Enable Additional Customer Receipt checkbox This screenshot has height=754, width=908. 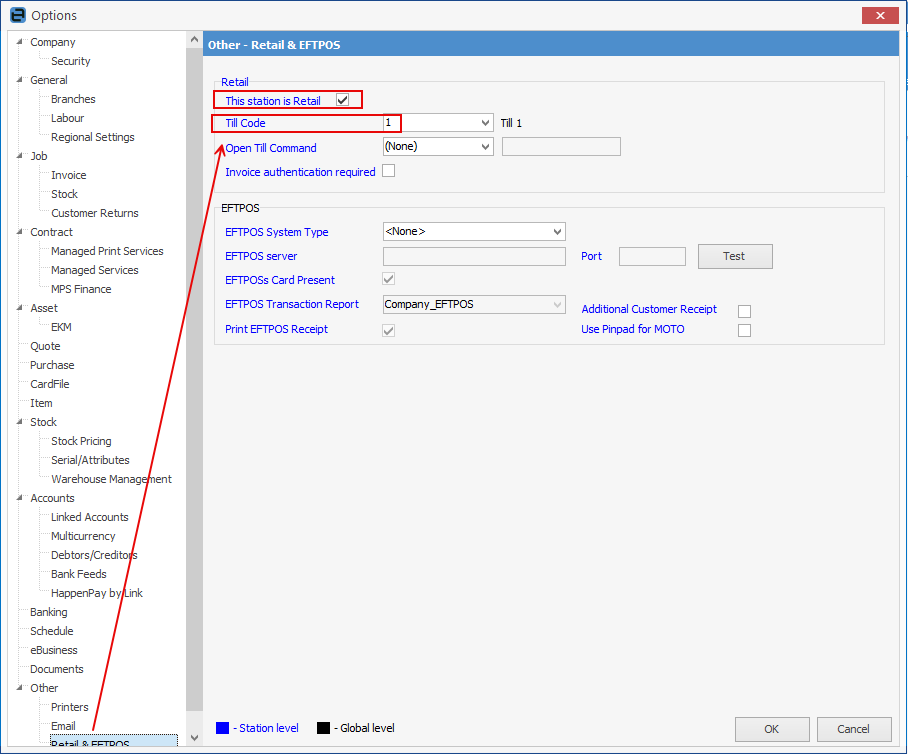coord(745,312)
